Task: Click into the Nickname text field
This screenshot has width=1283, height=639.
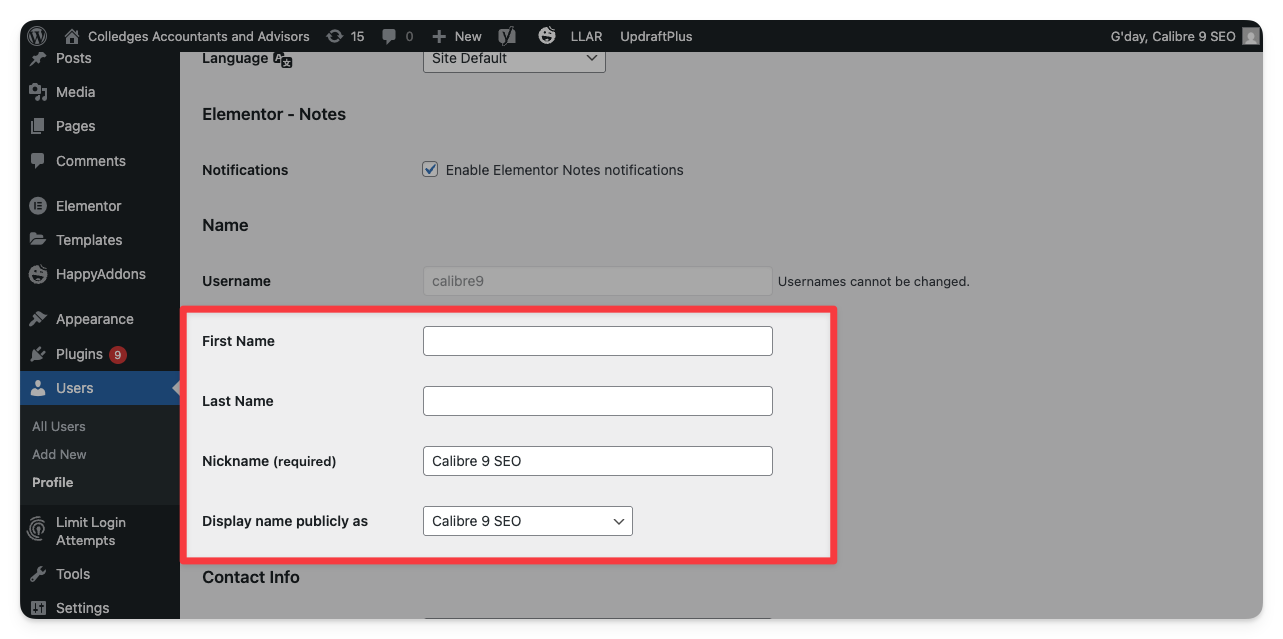Action: point(597,461)
